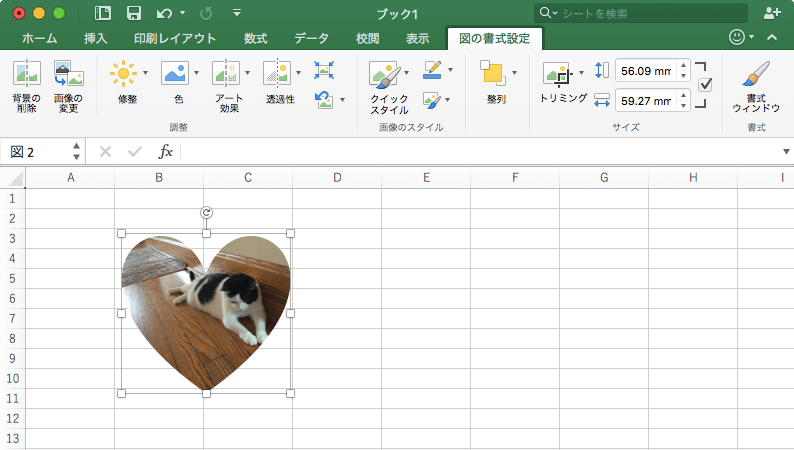Image resolution: width=794 pixels, height=450 pixels.
Task: Click the formula bar confirm checkmark icon
Action: coord(135,151)
